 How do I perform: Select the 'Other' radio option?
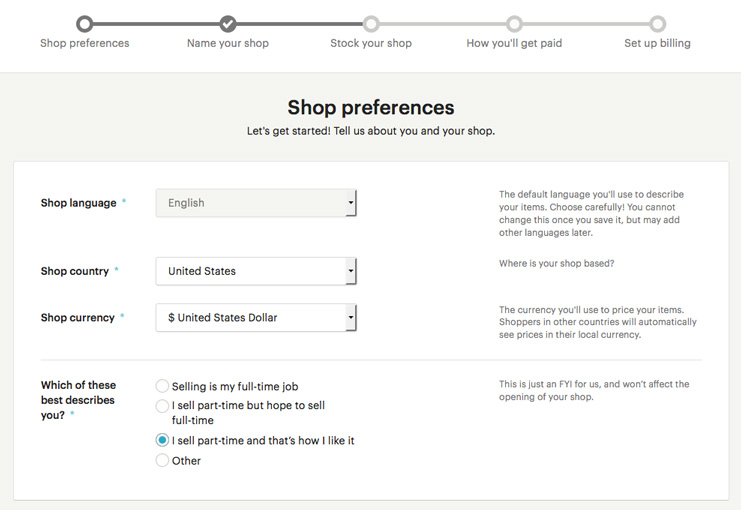[x=162, y=460]
